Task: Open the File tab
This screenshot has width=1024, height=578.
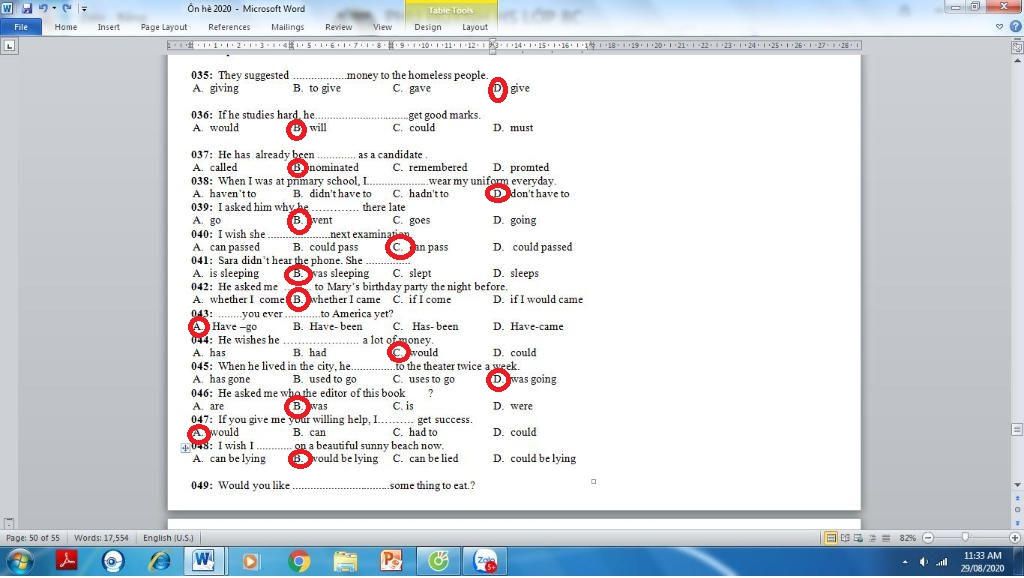Action: coord(21,27)
